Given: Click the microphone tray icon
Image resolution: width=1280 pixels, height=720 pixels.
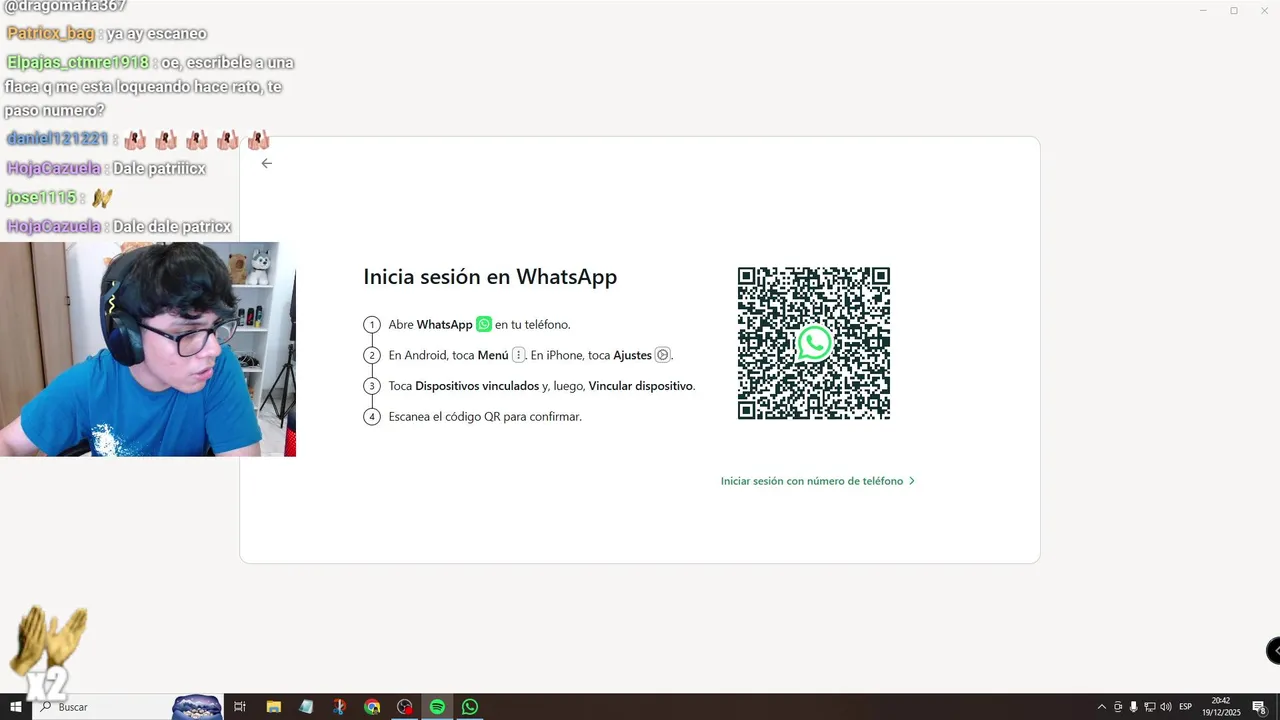Looking at the screenshot, I should click(1134, 707).
